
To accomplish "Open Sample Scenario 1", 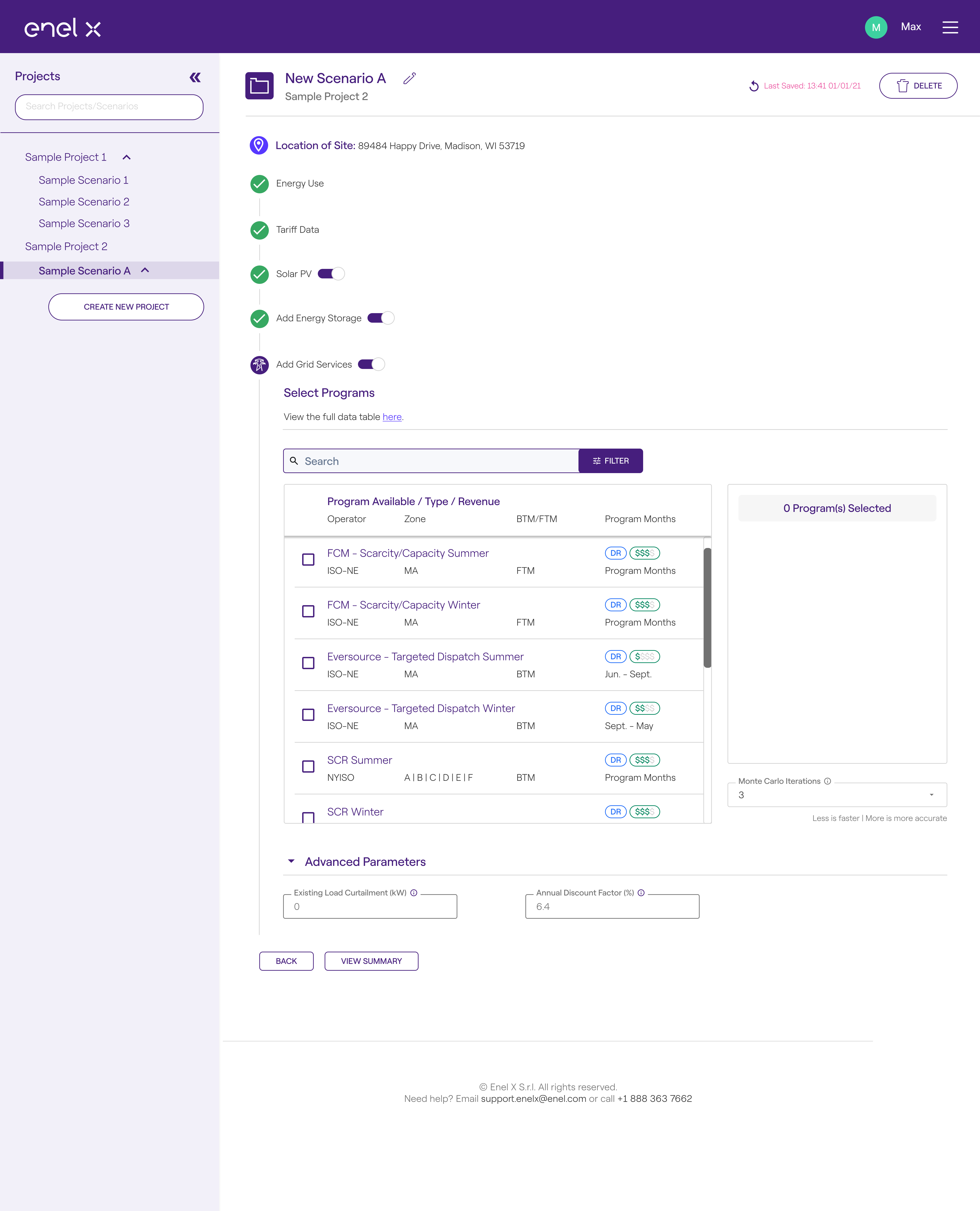I will click(x=83, y=180).
